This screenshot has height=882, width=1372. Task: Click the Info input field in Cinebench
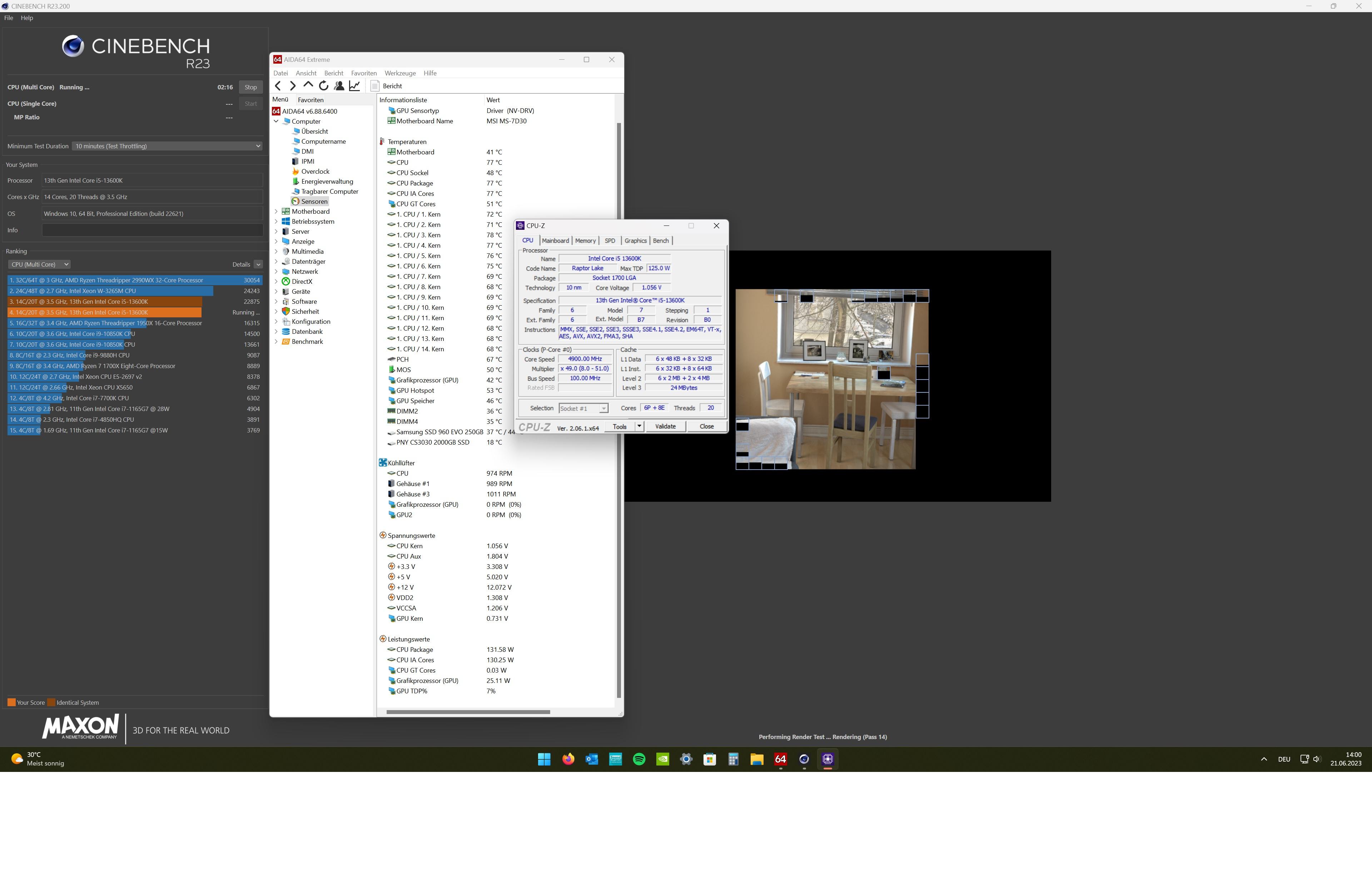click(x=152, y=230)
